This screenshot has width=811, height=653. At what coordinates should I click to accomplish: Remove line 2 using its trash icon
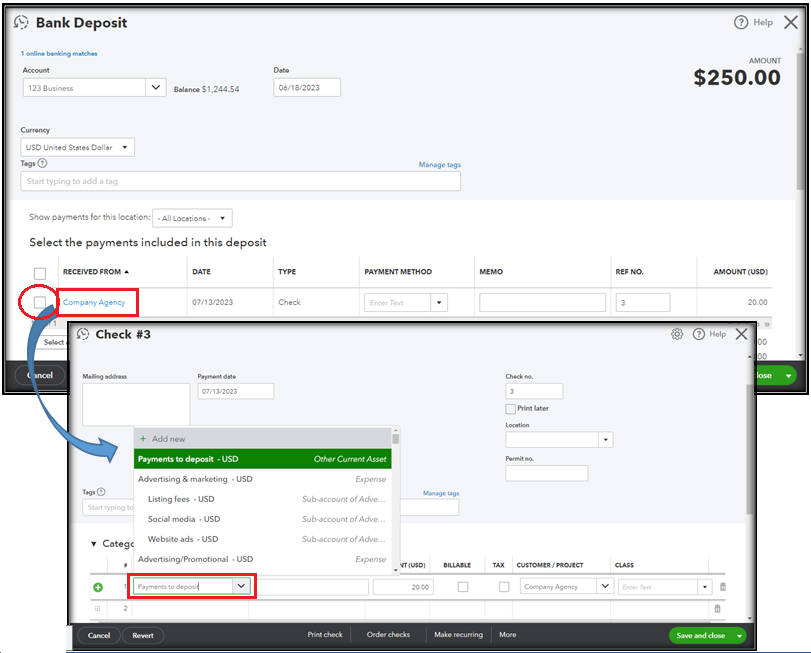point(717,607)
